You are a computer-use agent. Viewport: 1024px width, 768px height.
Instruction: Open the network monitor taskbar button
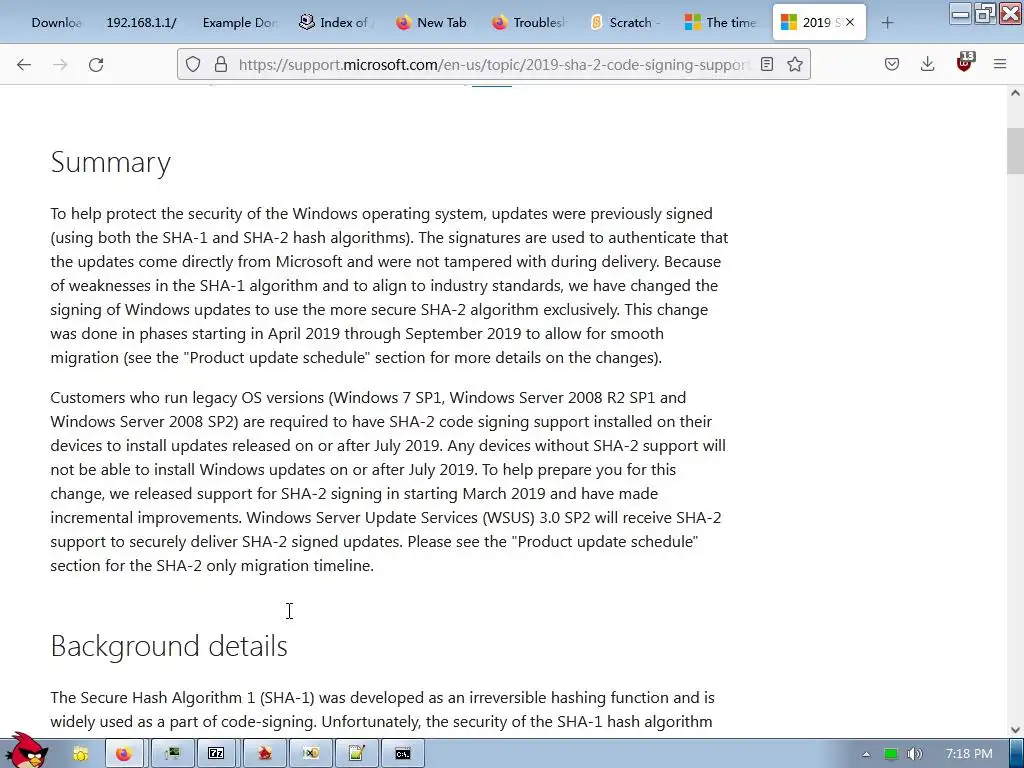coord(172,754)
